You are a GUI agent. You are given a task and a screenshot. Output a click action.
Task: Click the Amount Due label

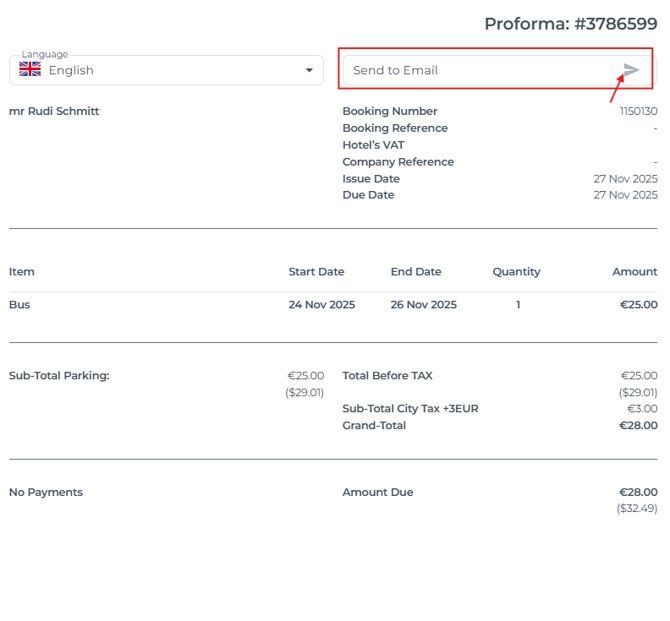tap(377, 492)
